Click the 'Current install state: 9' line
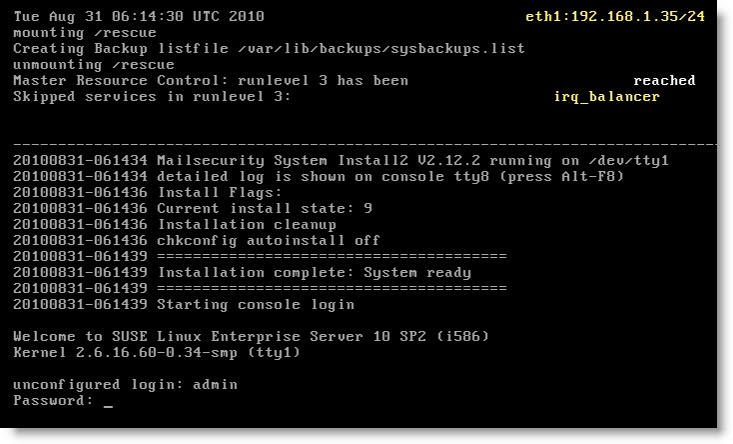733x444 pixels. click(192, 208)
